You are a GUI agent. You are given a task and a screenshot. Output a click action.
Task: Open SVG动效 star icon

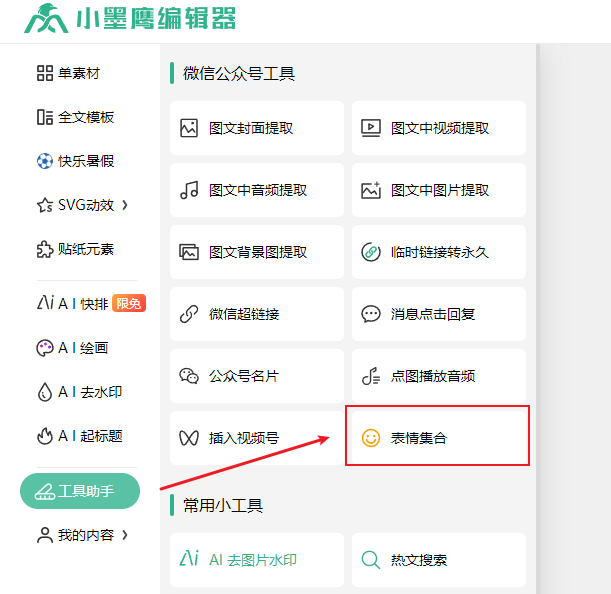pyautogui.click(x=45, y=205)
